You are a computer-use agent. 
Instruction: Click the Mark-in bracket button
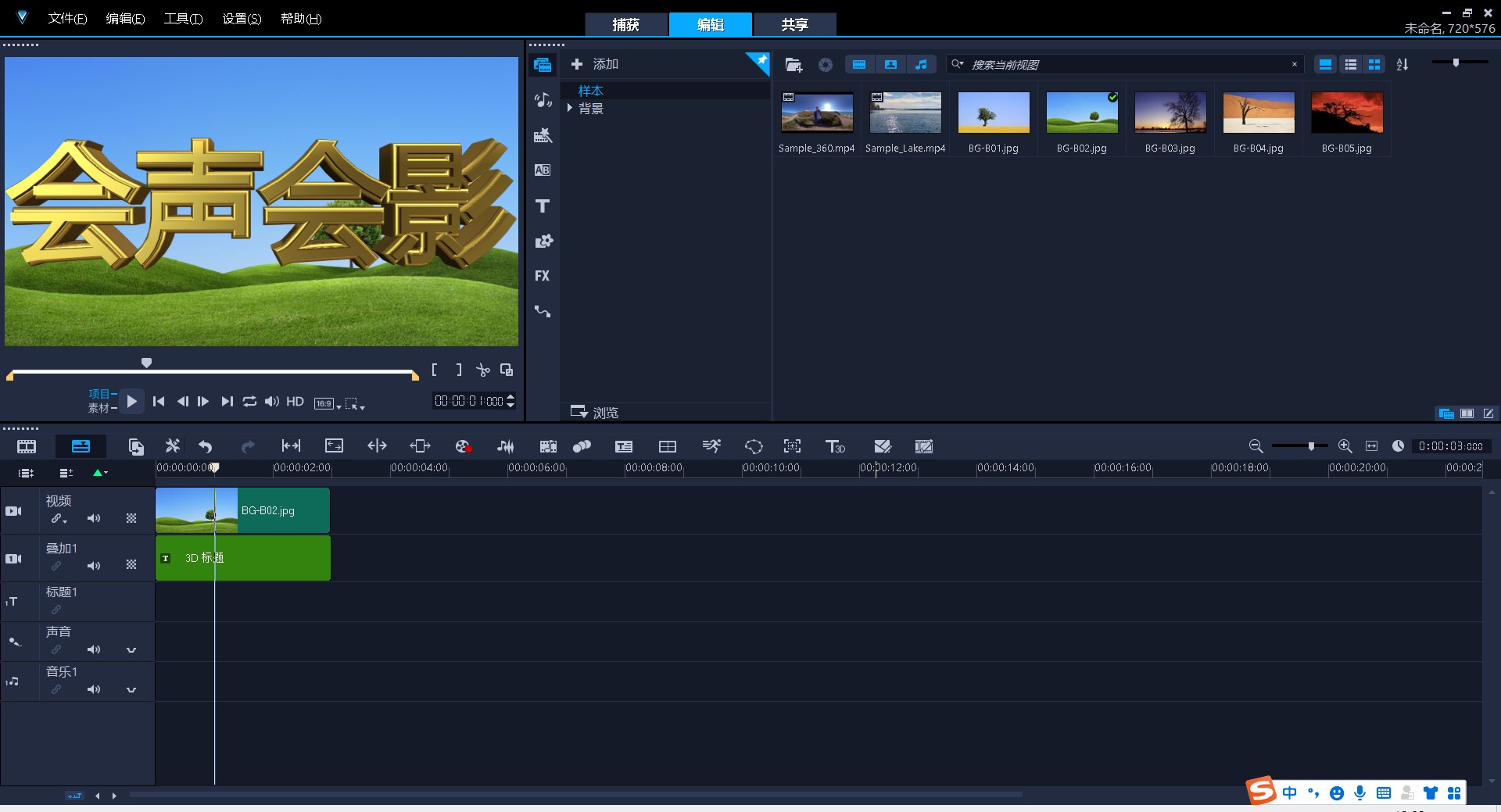pos(435,370)
